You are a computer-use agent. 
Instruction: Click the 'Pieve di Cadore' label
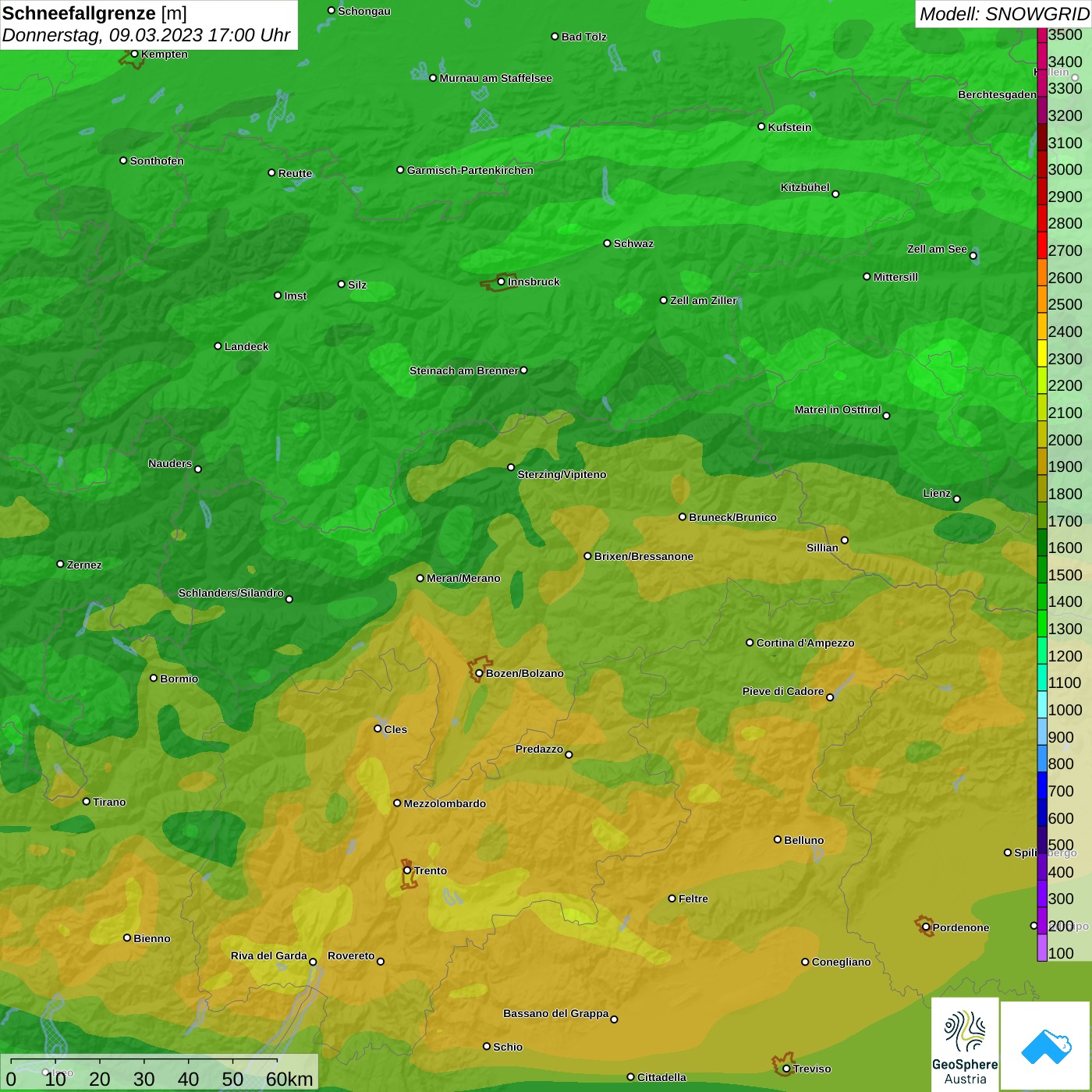783,691
